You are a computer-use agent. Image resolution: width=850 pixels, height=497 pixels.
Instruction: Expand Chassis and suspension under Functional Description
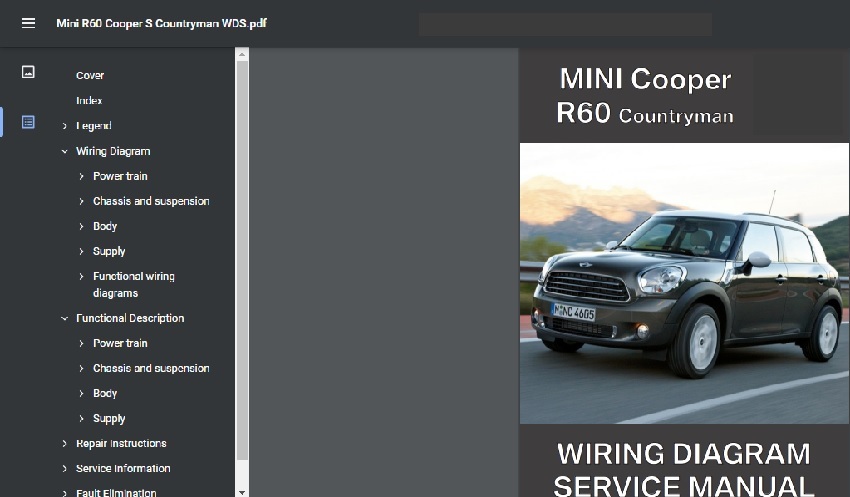[81, 369]
